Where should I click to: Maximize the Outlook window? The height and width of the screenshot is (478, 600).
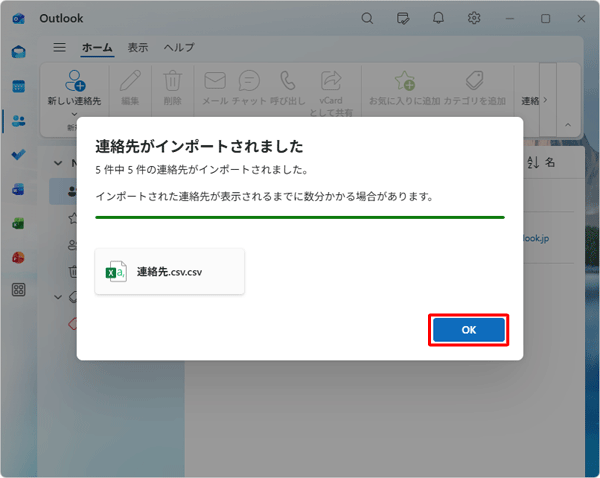click(x=545, y=18)
